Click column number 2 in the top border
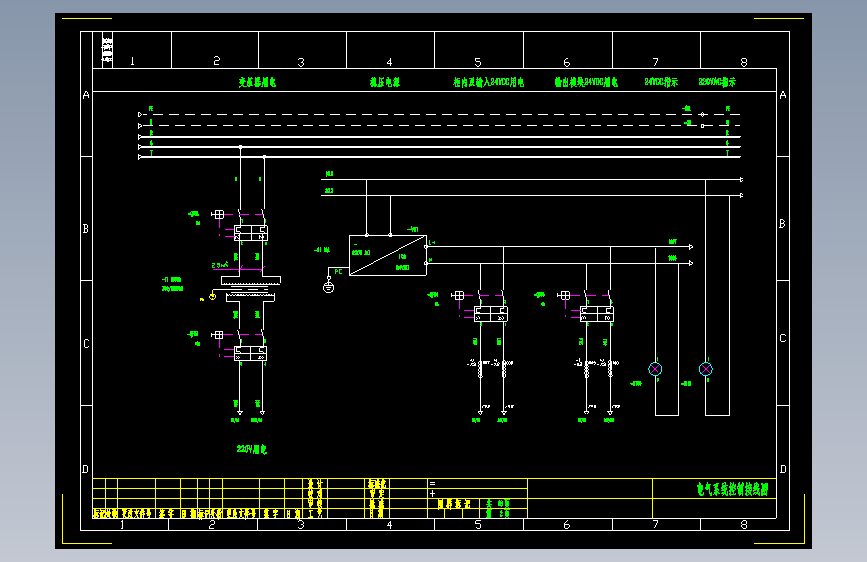 [216, 60]
